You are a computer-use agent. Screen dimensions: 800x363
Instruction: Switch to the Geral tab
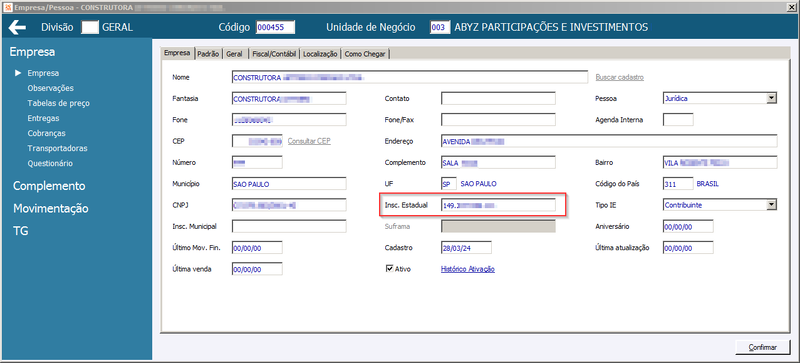(x=235, y=54)
